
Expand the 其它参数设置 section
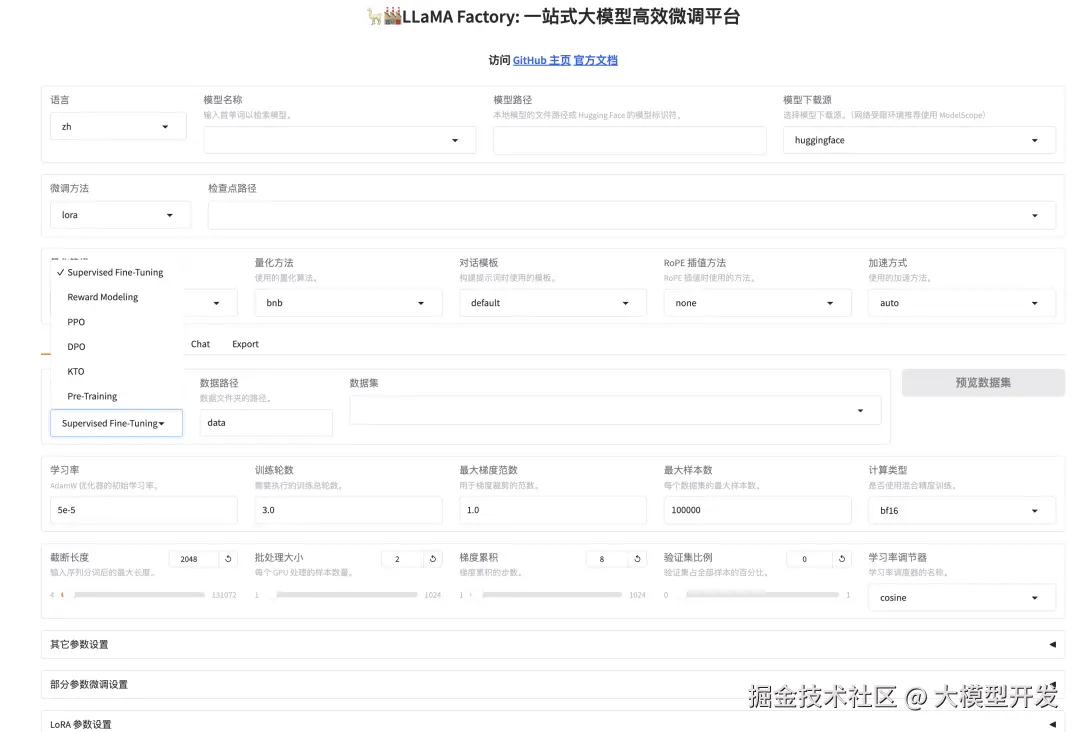point(553,645)
